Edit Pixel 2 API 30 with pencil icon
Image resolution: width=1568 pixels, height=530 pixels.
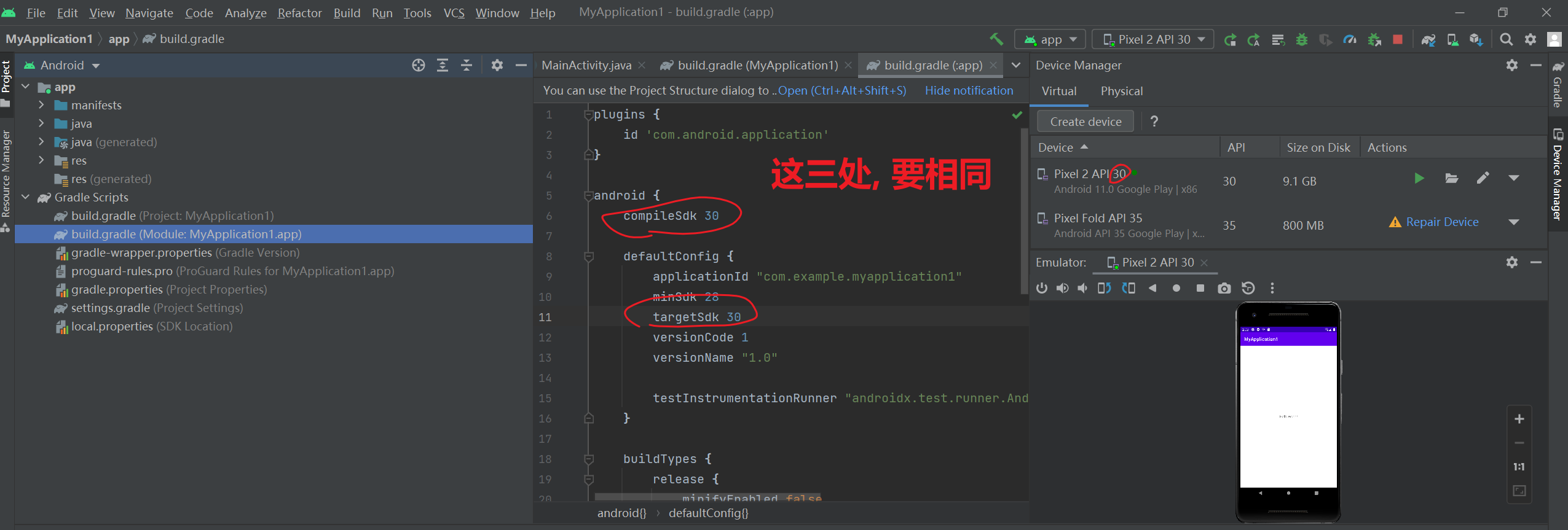[x=1483, y=178]
